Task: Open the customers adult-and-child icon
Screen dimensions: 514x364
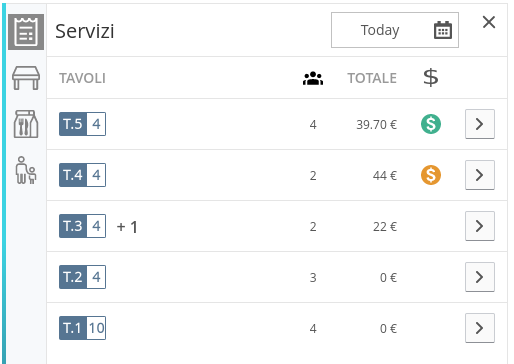Action: (x=26, y=170)
